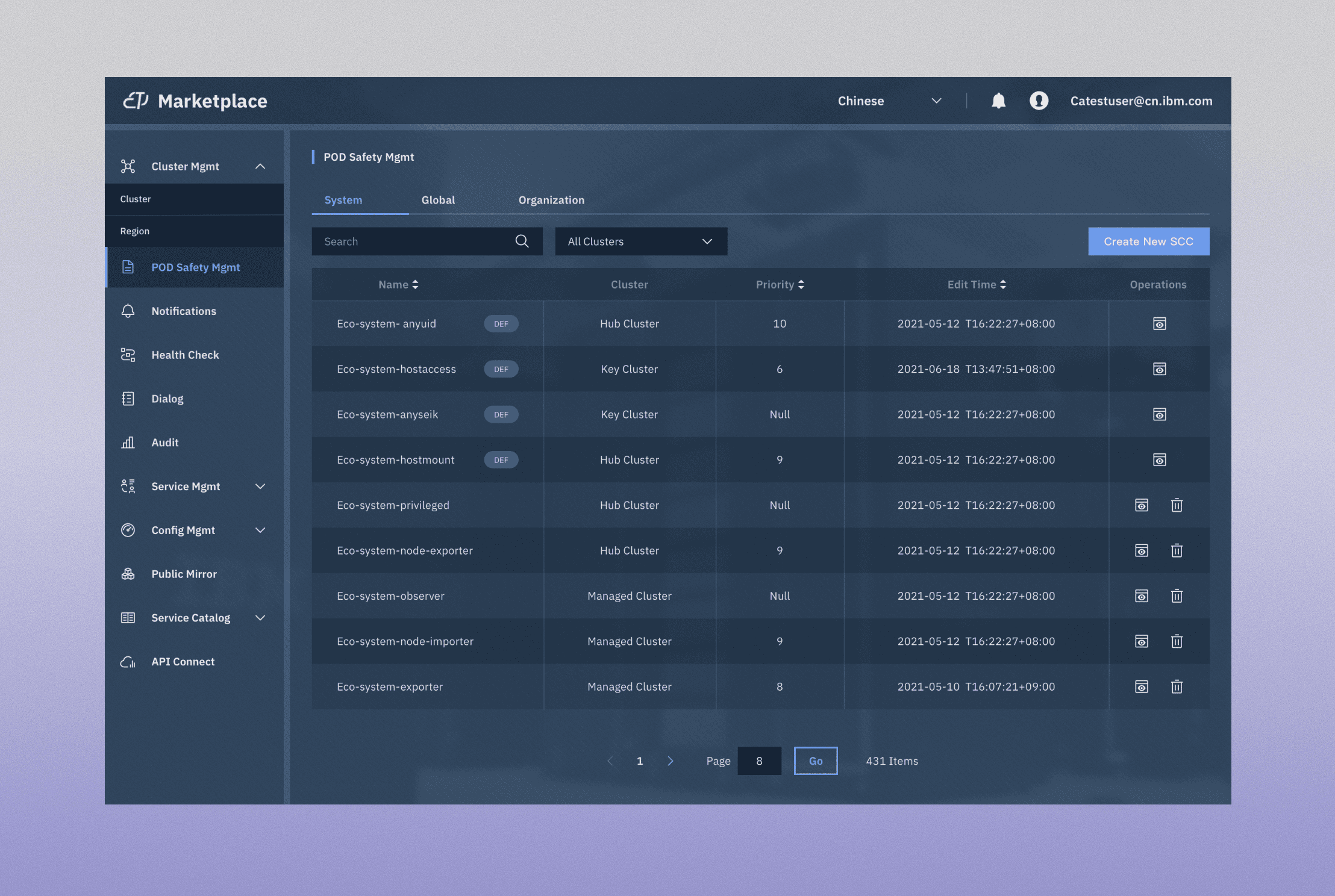Open the notifications bell in header
Screen dimensions: 1335x896
tap(998, 101)
